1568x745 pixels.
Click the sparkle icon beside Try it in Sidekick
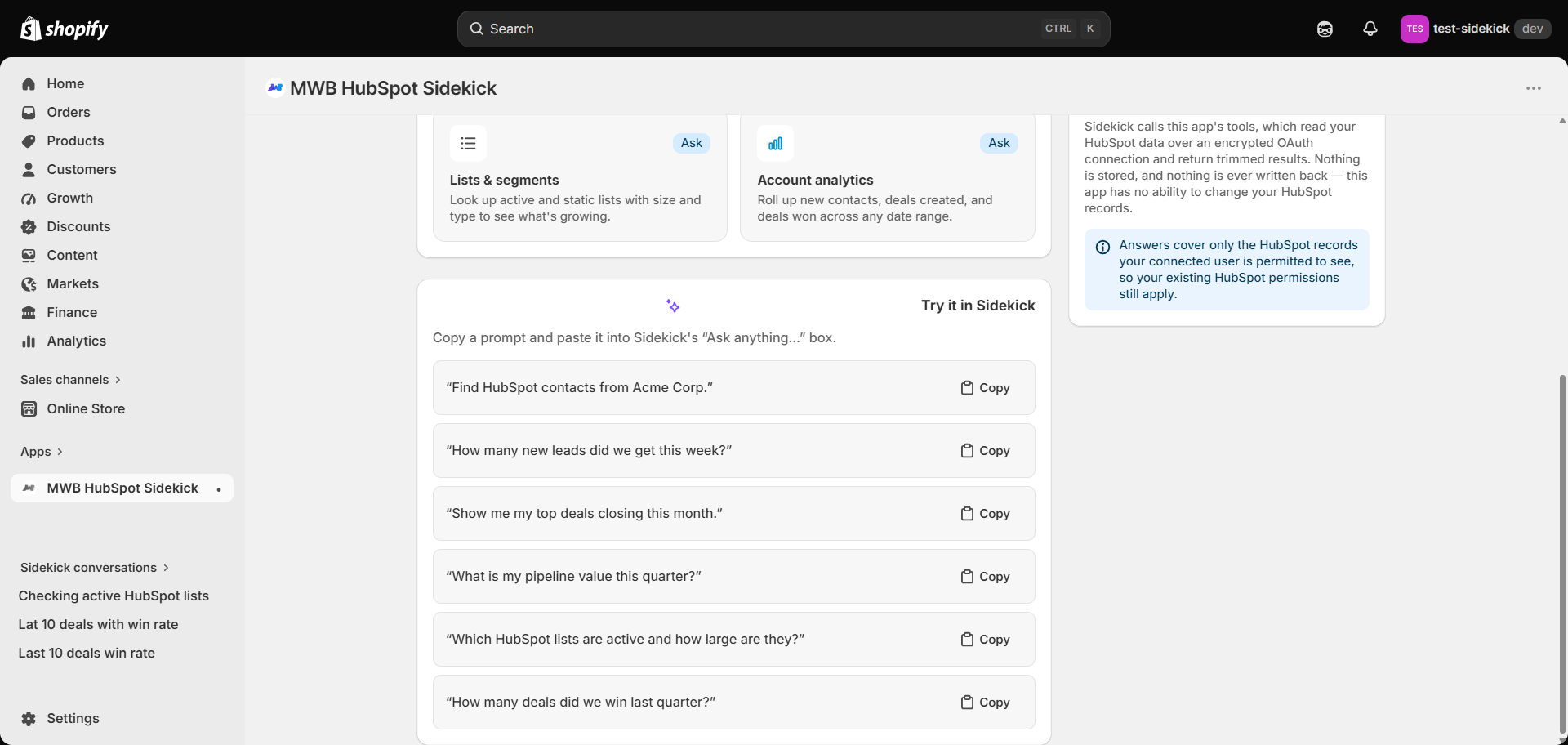673,306
